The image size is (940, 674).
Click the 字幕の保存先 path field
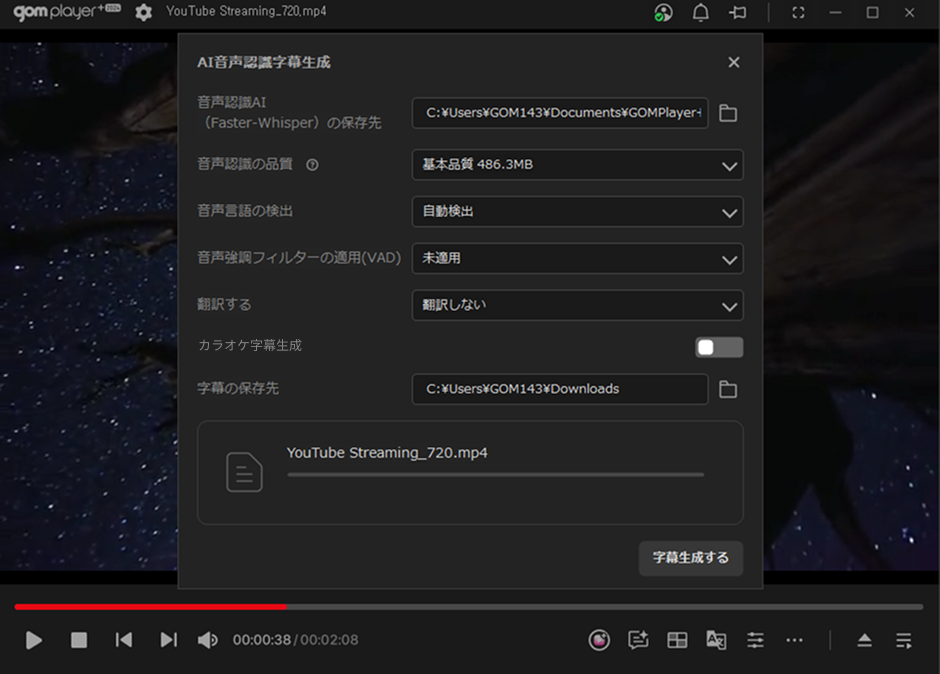pyautogui.click(x=559, y=389)
